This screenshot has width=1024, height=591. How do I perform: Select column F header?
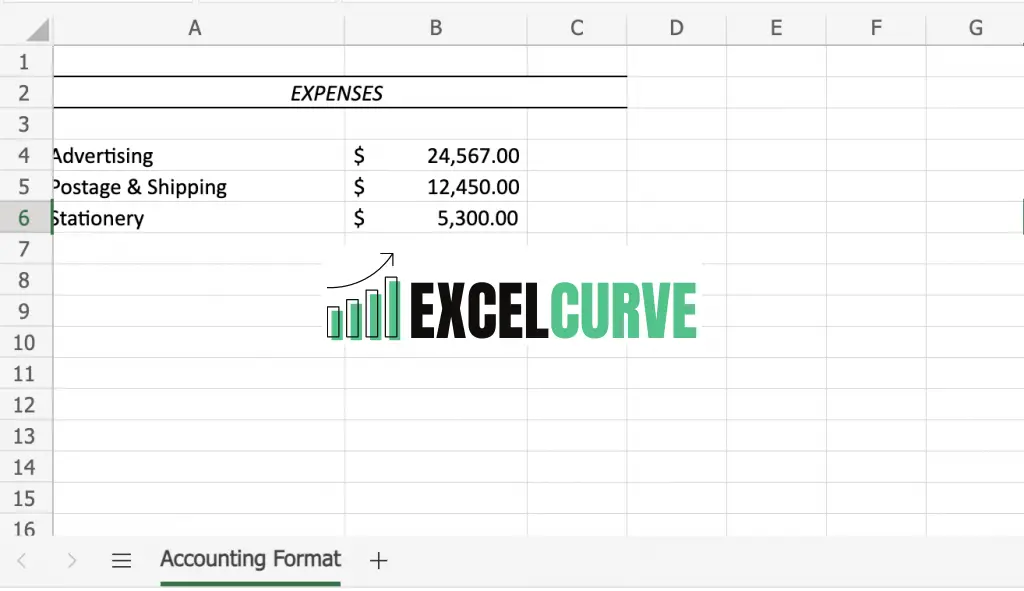click(876, 28)
